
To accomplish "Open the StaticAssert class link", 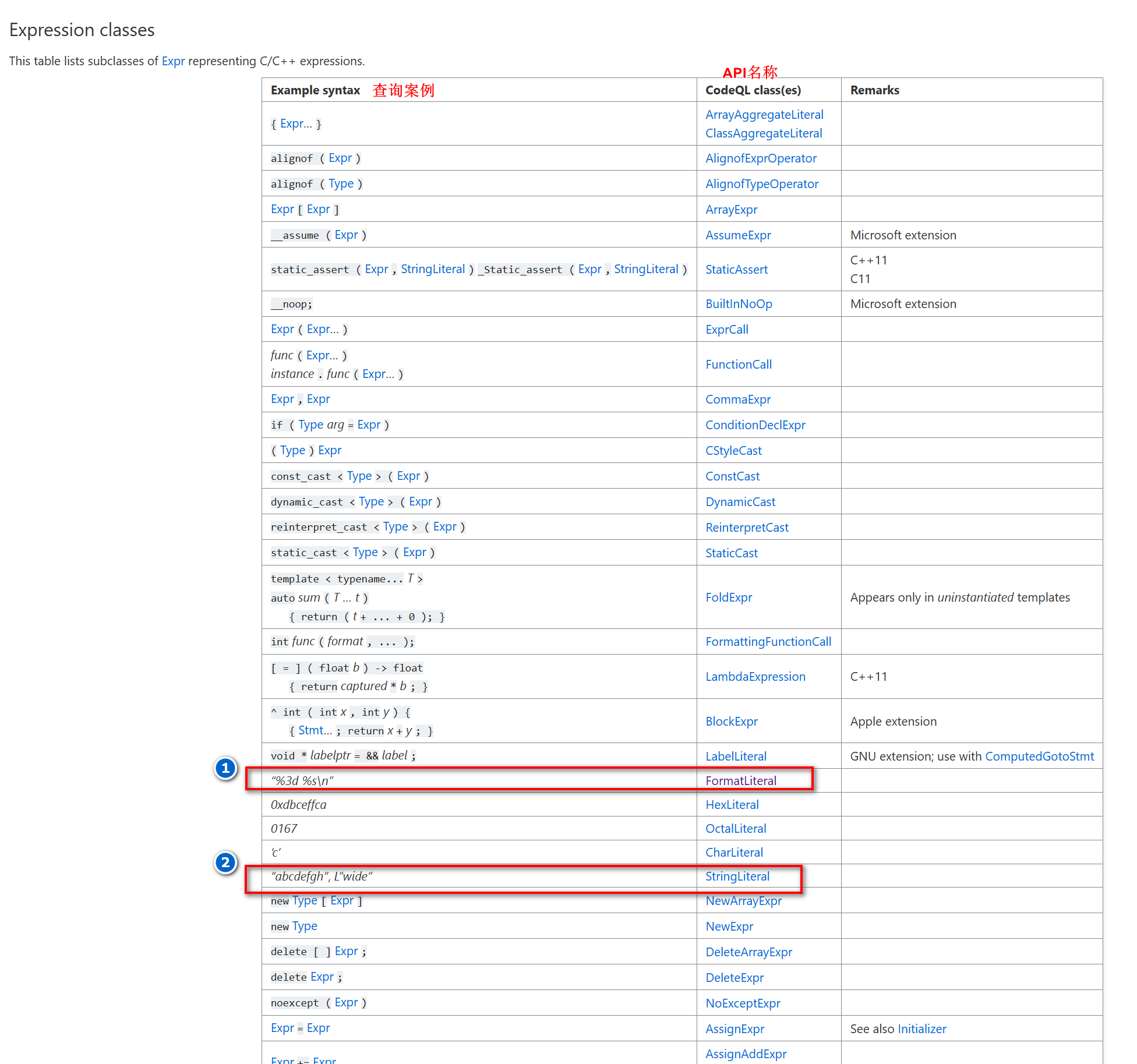I will 736,269.
